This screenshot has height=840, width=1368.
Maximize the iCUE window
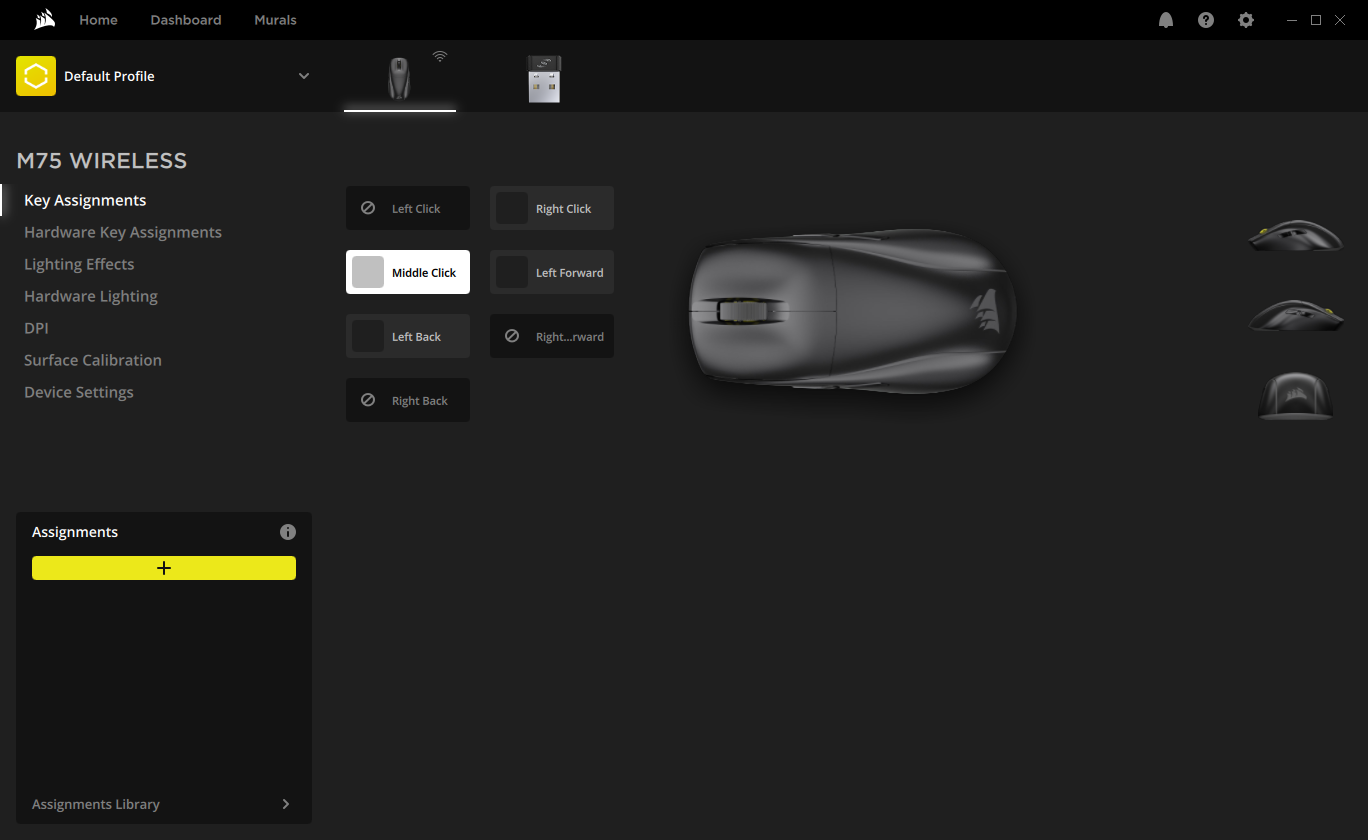[1316, 20]
